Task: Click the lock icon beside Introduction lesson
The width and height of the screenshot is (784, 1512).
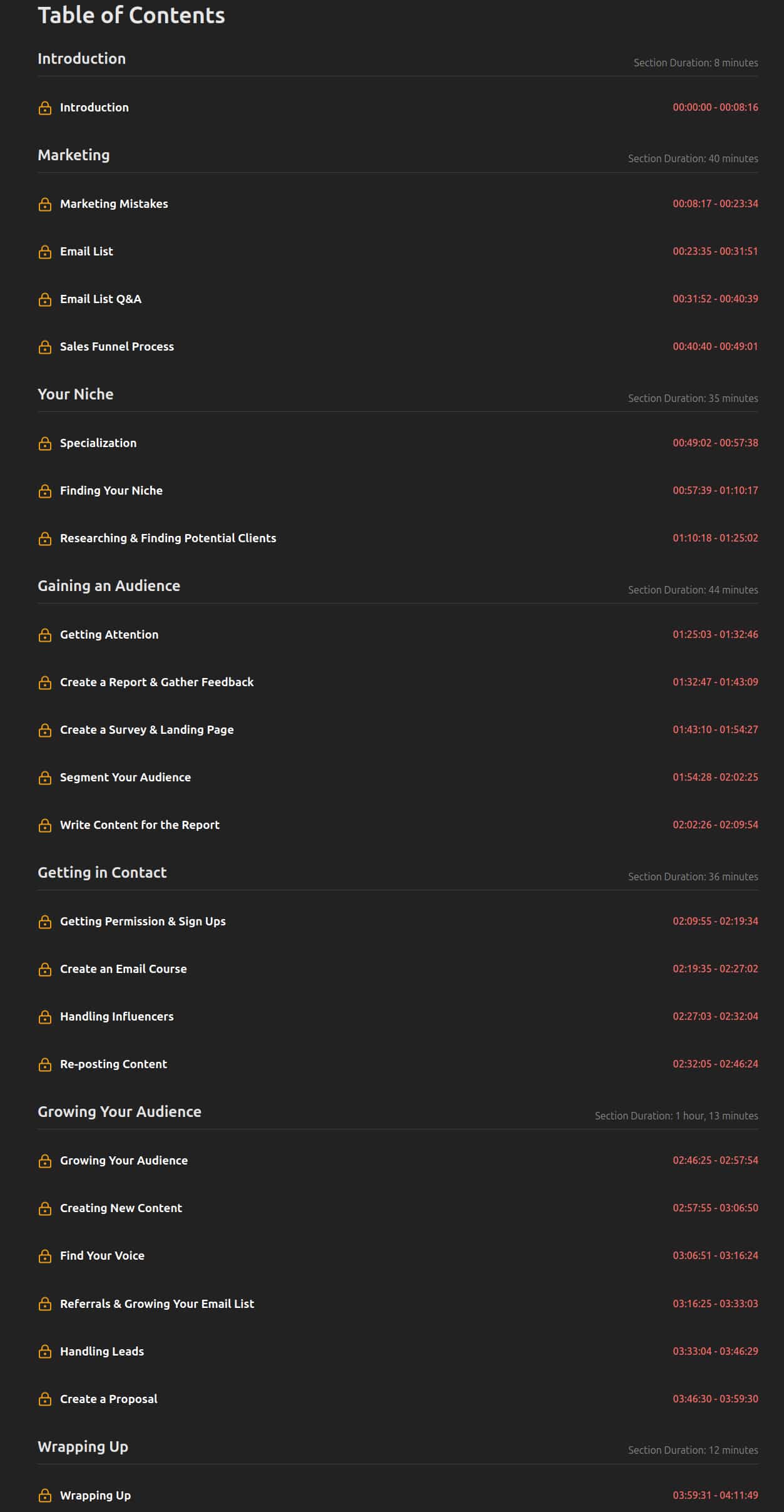Action: 45,108
